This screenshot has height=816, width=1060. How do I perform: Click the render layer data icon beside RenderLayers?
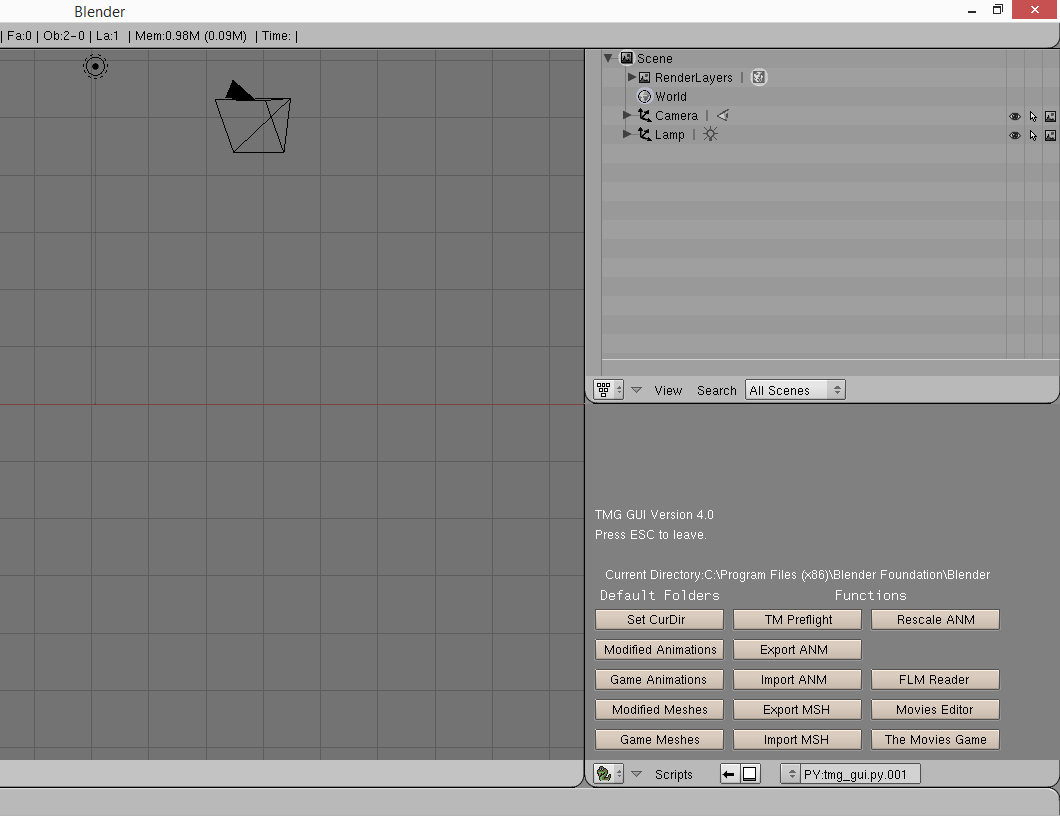759,77
